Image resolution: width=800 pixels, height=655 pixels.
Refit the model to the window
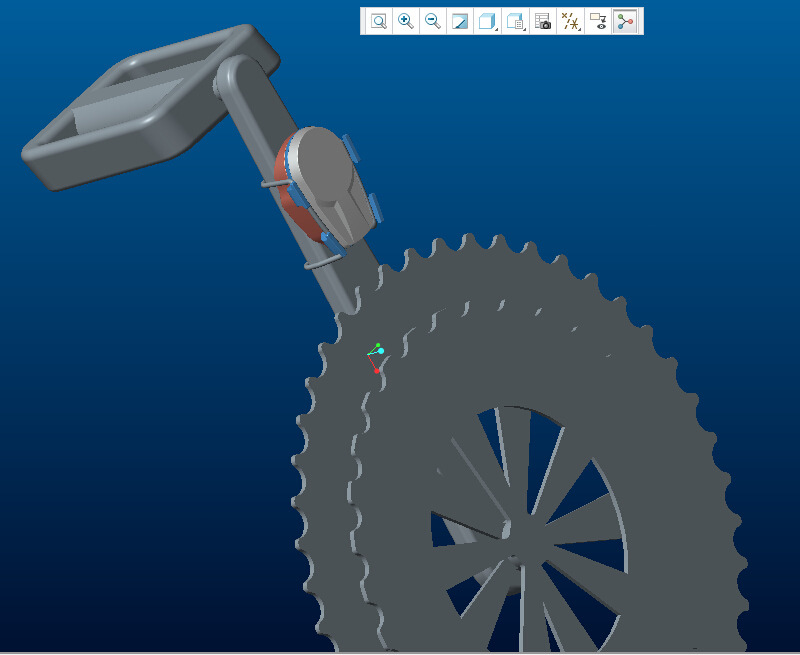(x=379, y=21)
